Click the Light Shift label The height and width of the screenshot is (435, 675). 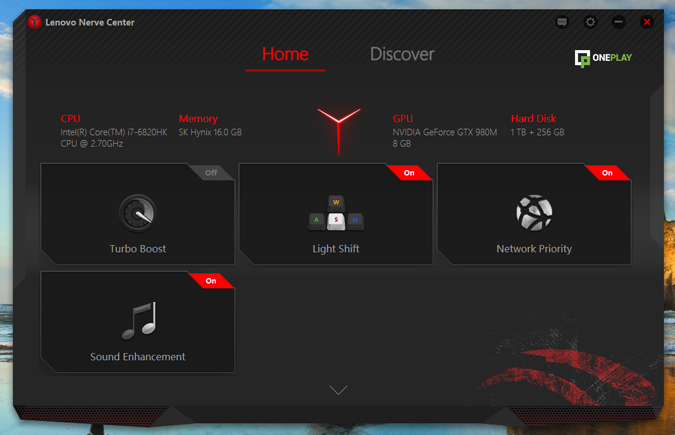coord(336,249)
